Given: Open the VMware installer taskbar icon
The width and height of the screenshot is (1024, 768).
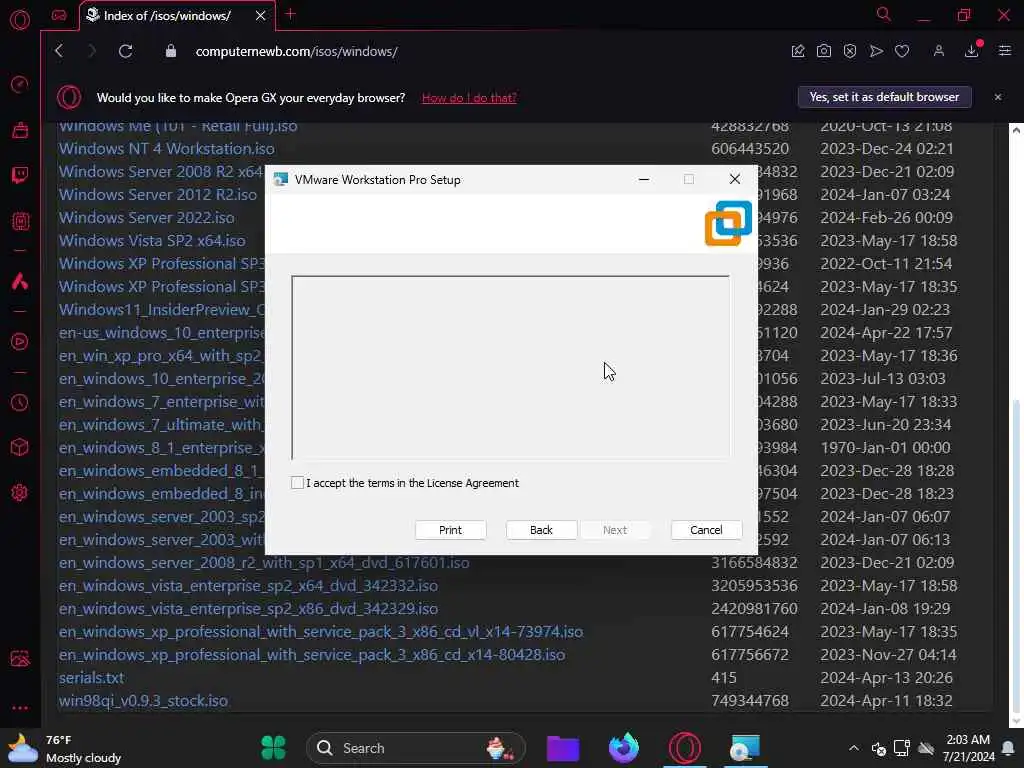Looking at the screenshot, I should (x=745, y=748).
